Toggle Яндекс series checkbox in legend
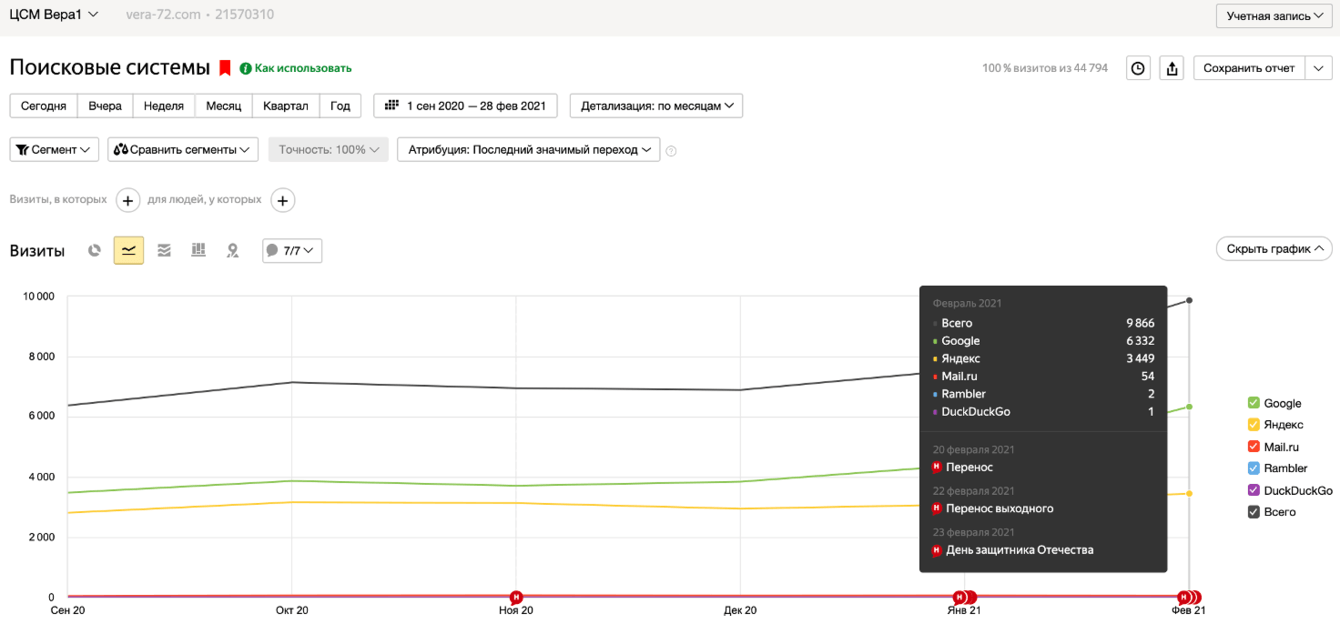 click(x=1253, y=425)
